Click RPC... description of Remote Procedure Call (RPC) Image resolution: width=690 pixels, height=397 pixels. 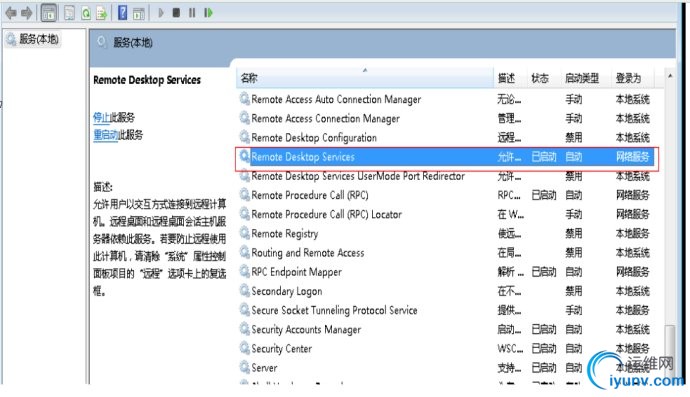point(509,195)
